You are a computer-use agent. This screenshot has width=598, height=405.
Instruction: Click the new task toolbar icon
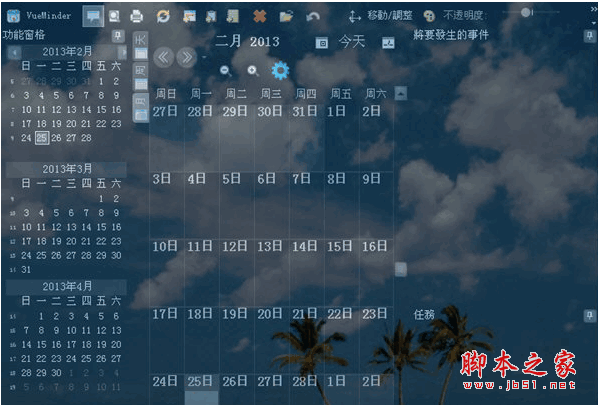click(x=211, y=16)
